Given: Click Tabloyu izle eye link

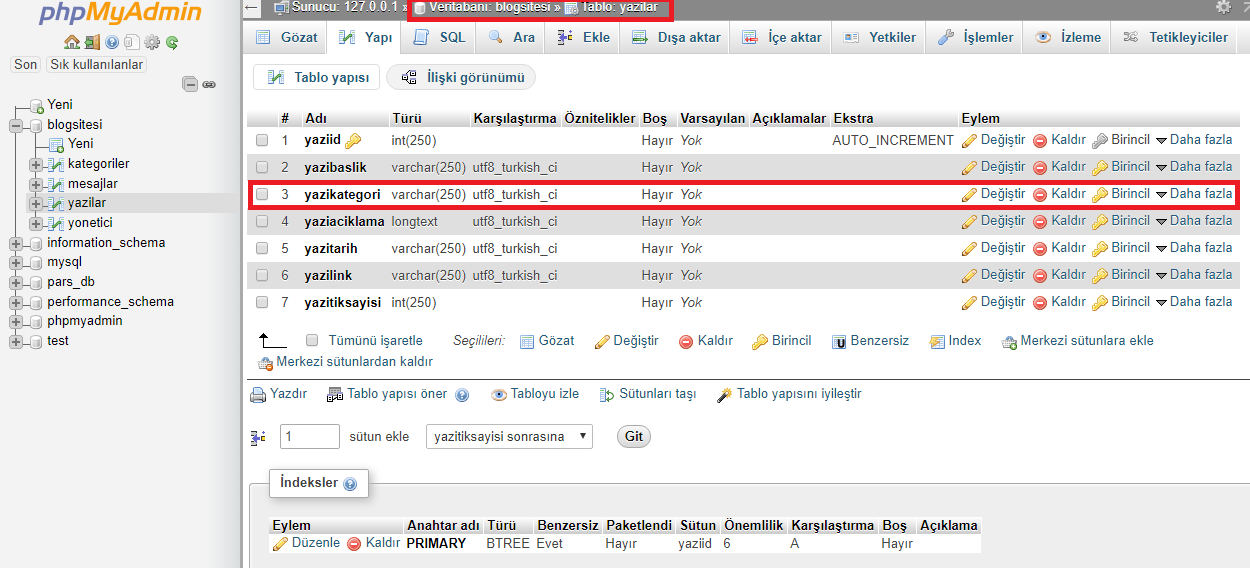Looking at the screenshot, I should 535,394.
